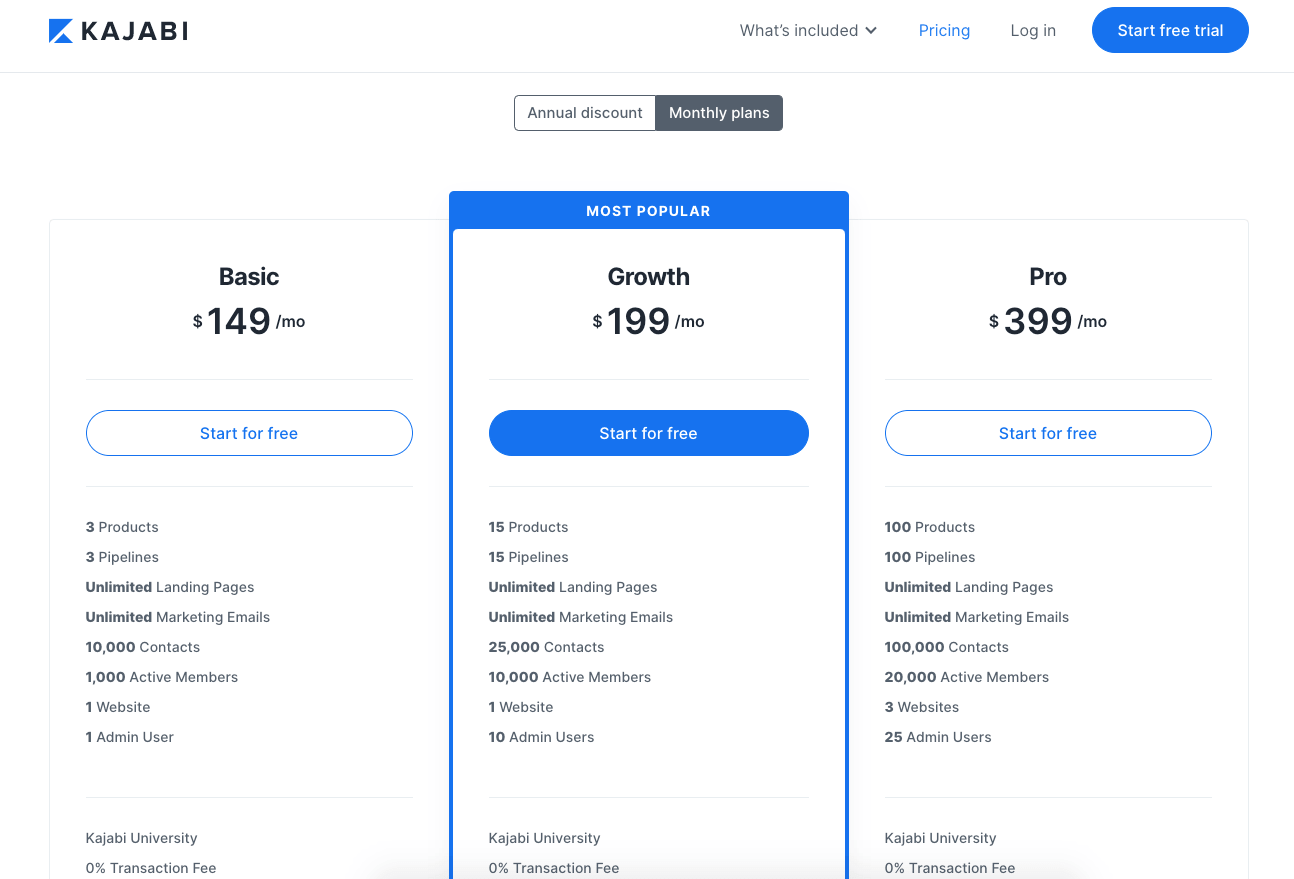Click '1 Admin User' feature
The width and height of the screenshot is (1294, 879).
130,737
